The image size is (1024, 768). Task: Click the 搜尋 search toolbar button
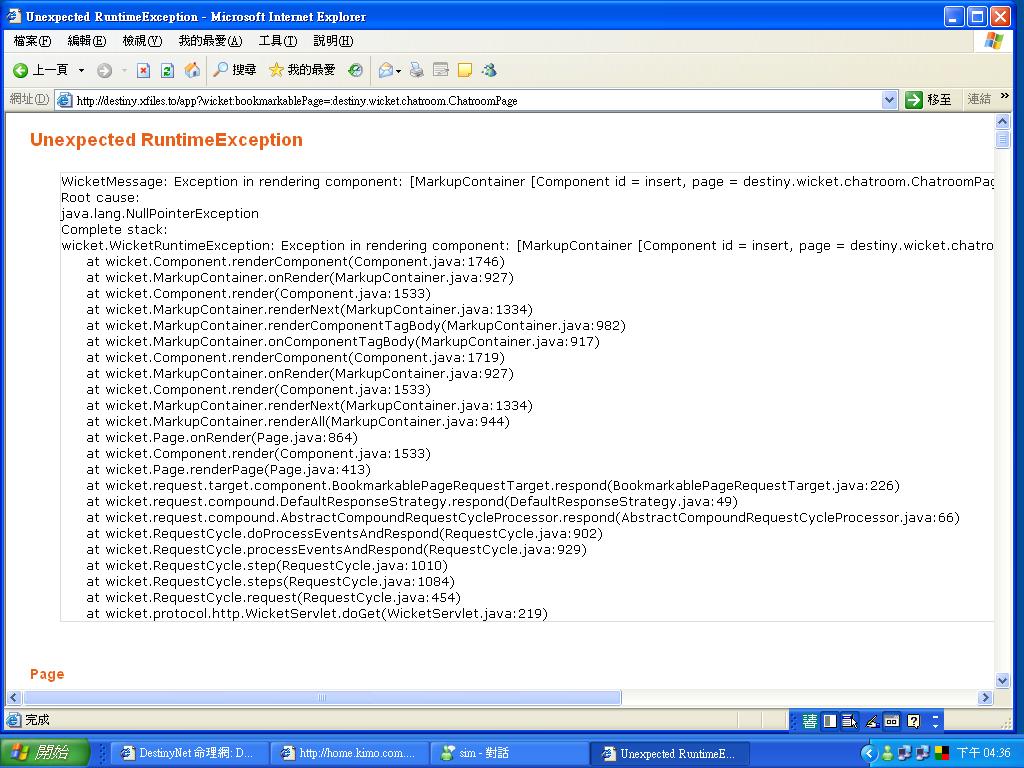[235, 70]
